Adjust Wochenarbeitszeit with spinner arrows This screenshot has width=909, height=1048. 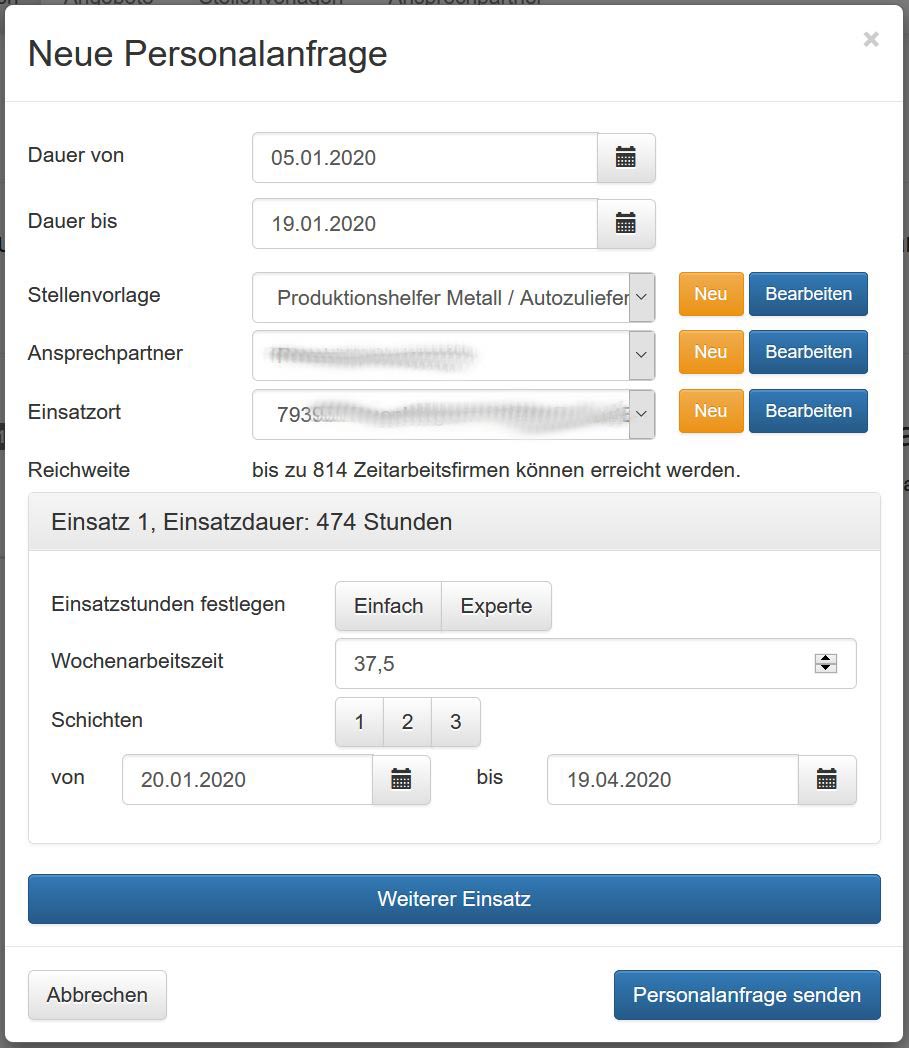pos(825,663)
